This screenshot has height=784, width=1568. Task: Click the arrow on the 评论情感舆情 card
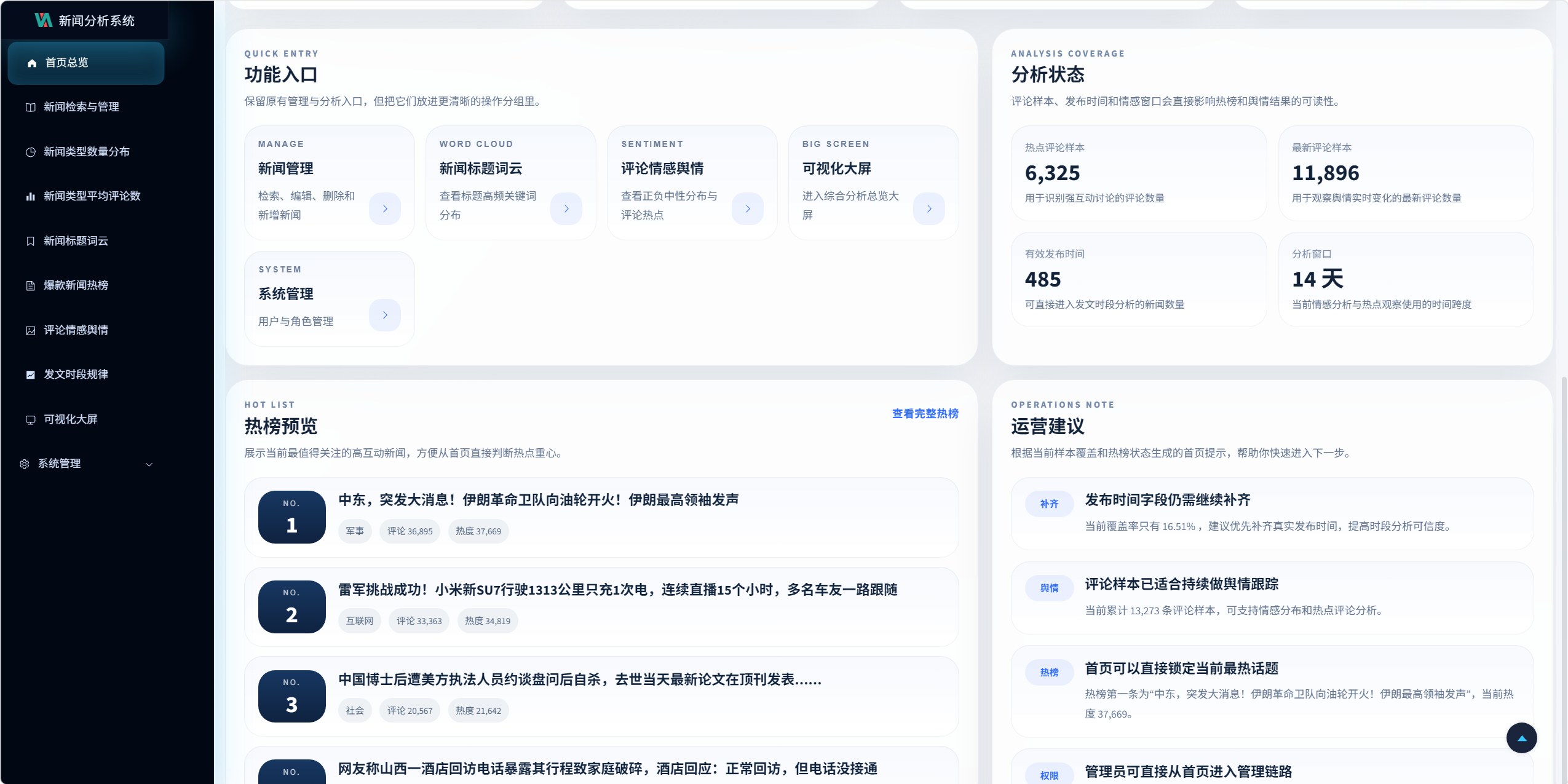tap(747, 209)
